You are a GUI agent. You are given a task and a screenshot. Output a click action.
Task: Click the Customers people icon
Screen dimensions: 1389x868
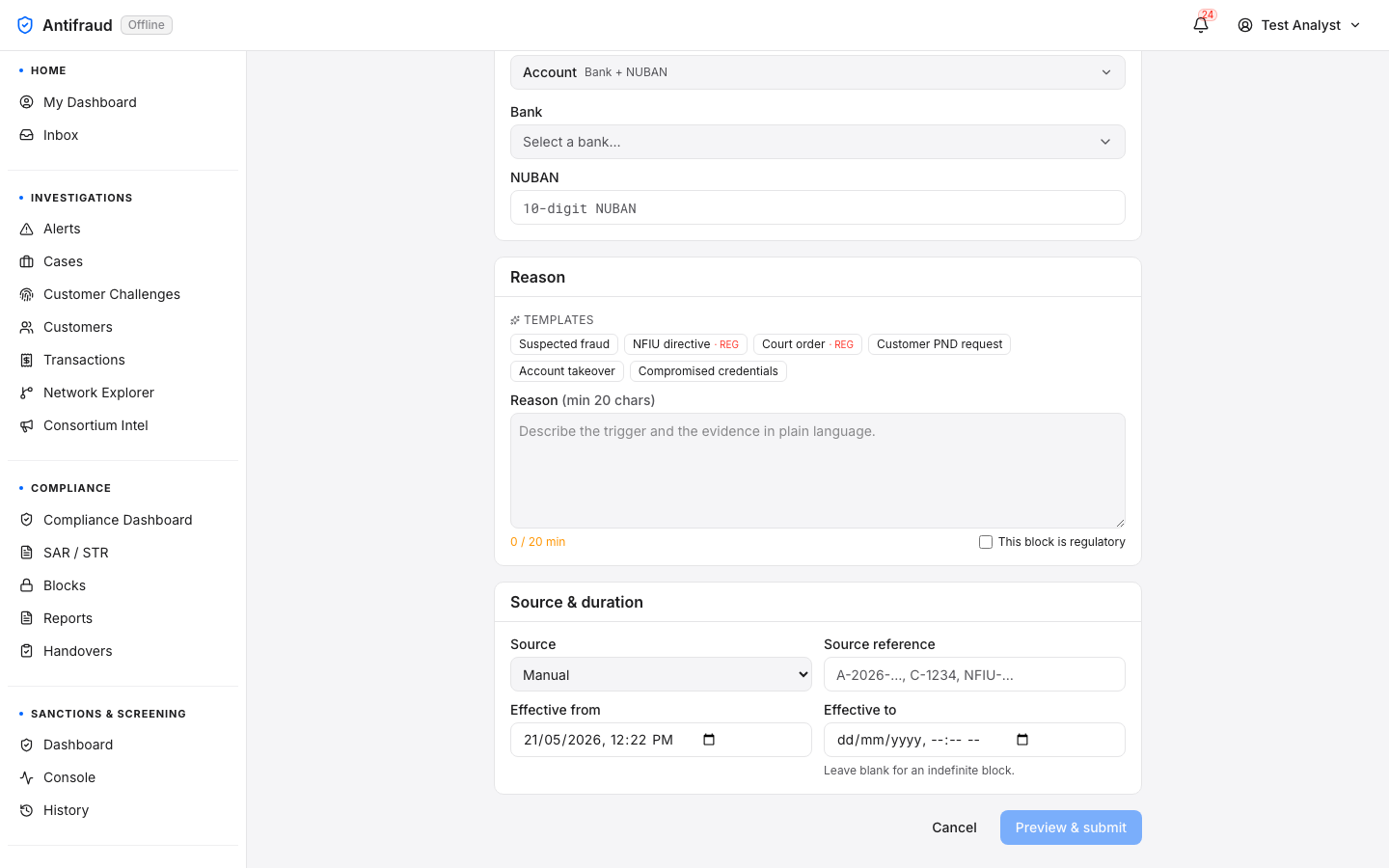pos(27,327)
